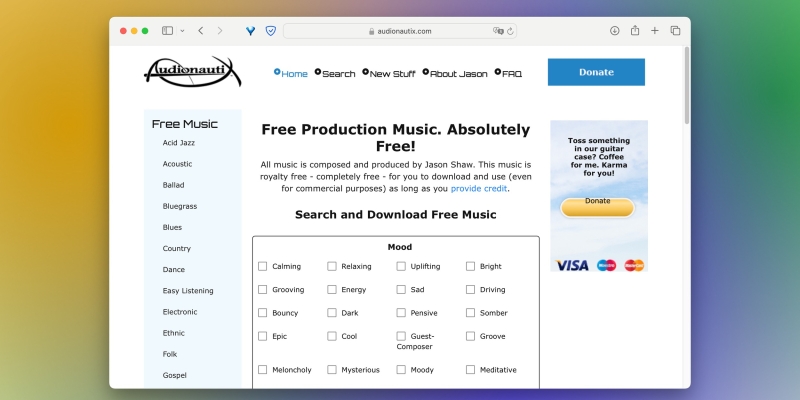
Task: Check the Calming mood checkbox
Action: [263, 266]
